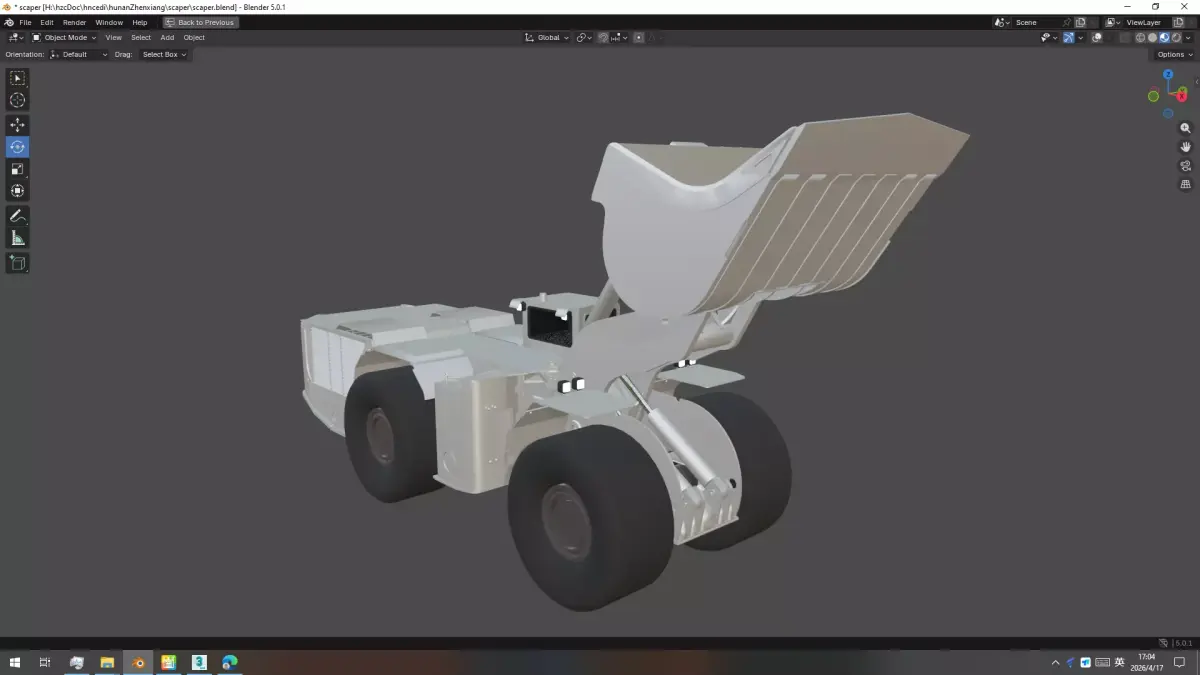
Task: Open the Object Mode dropdown
Action: (62, 37)
